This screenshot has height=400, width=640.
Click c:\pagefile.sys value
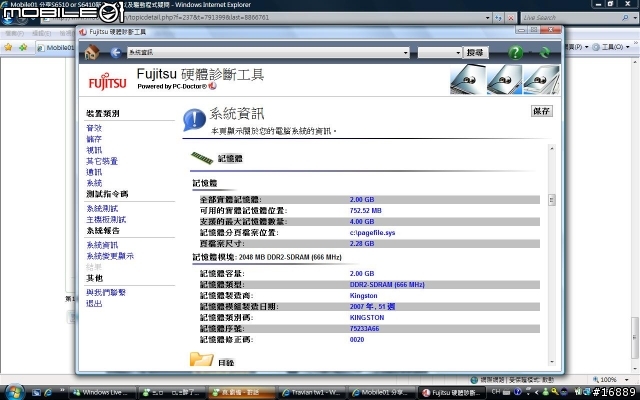[372, 233]
